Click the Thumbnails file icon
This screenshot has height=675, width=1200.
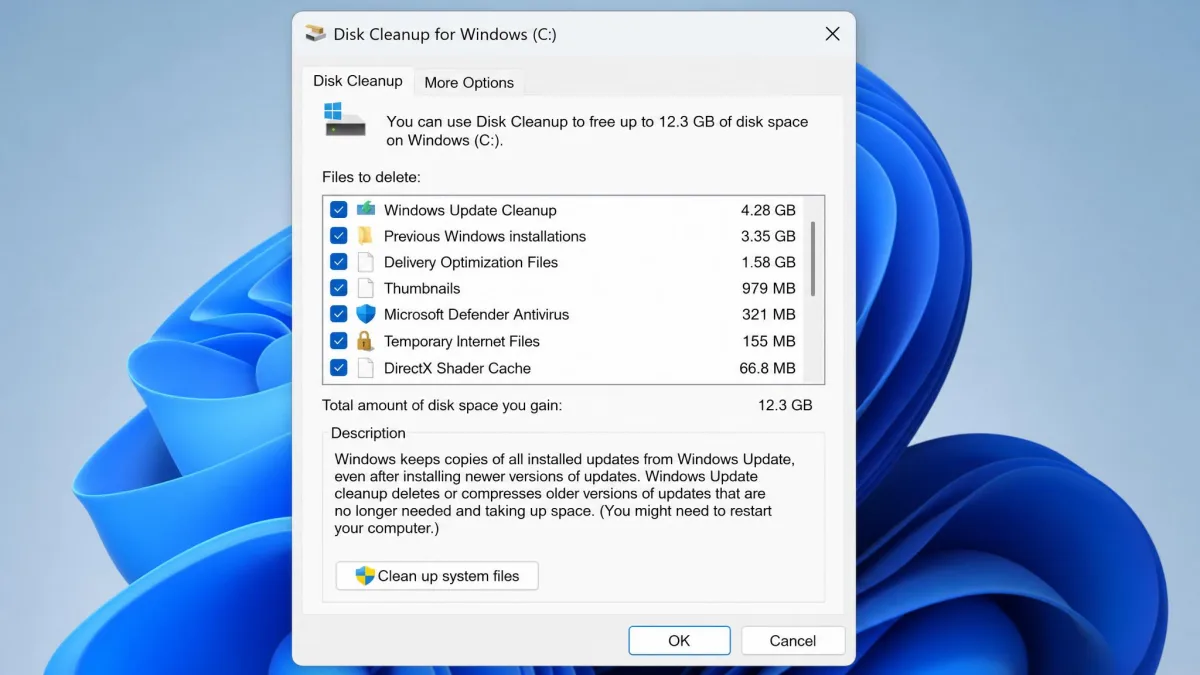[x=366, y=288]
